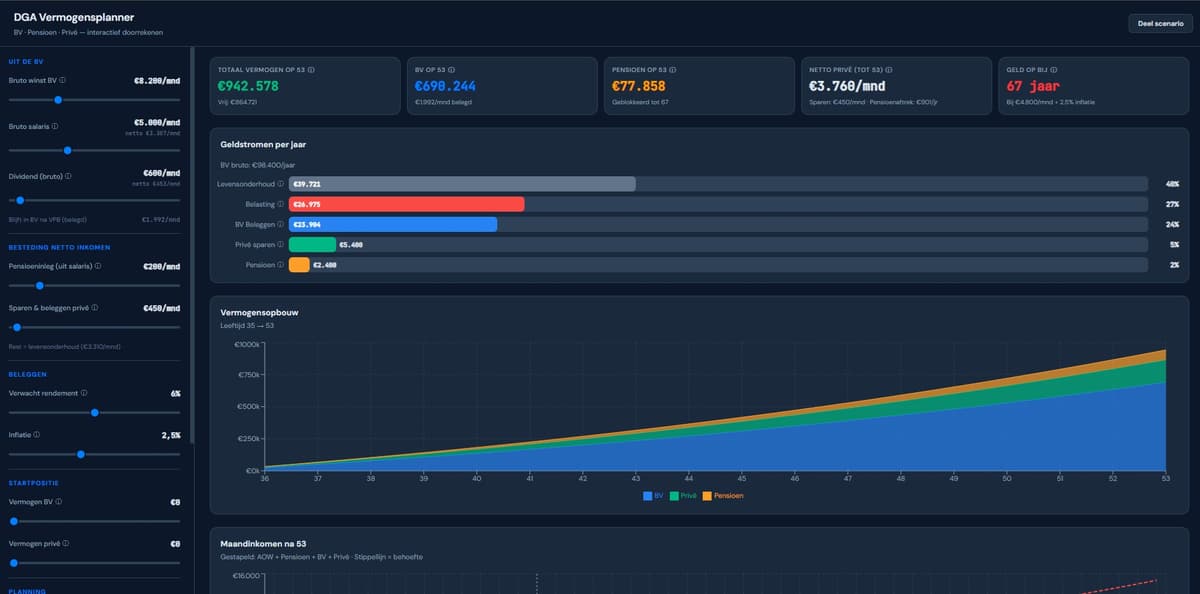Open info icon next to Verwacht rendement
Screen dimensions: 1200x594
tap(82, 393)
